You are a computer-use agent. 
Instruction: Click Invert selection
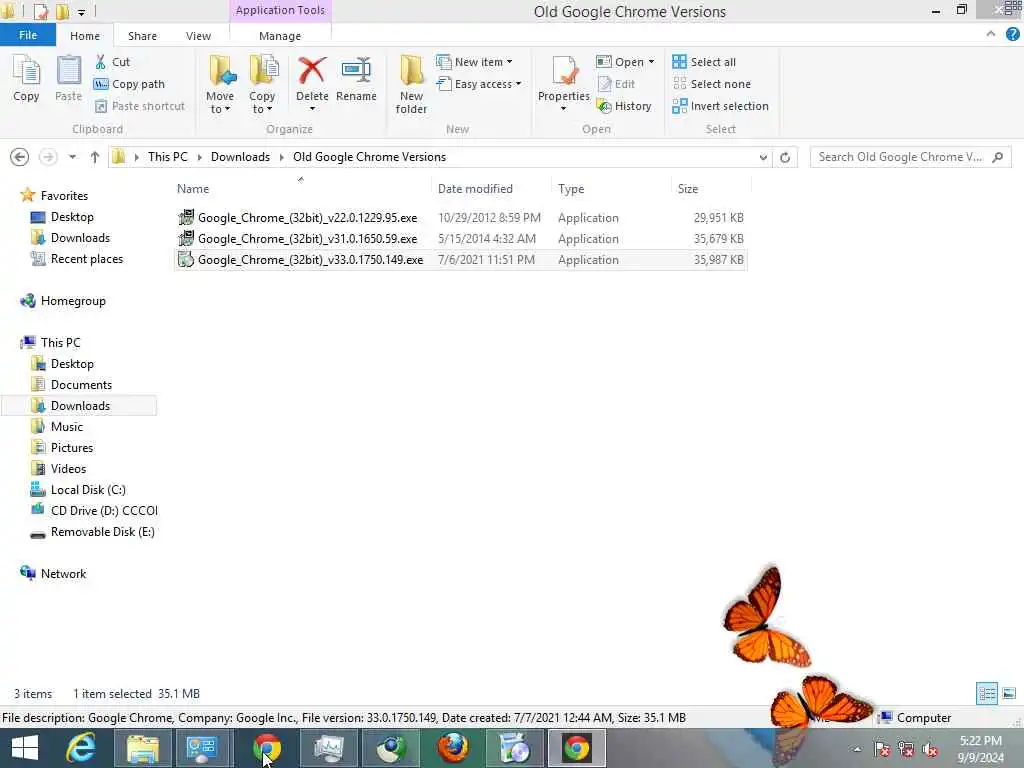720,106
